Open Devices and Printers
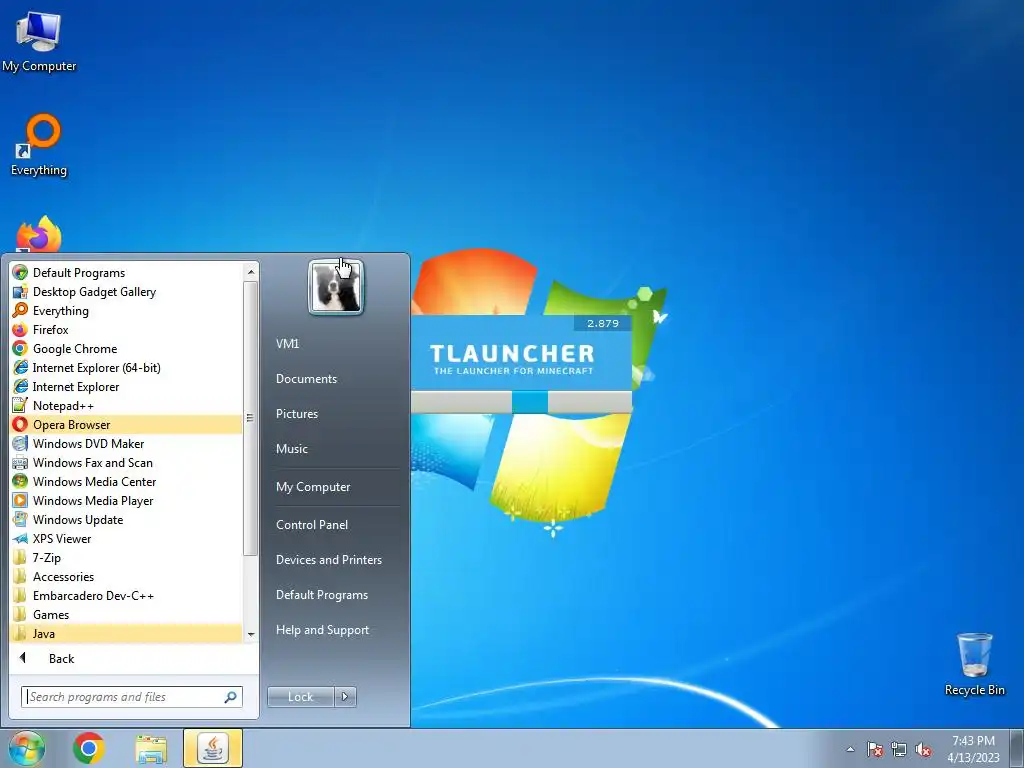 [x=328, y=560]
